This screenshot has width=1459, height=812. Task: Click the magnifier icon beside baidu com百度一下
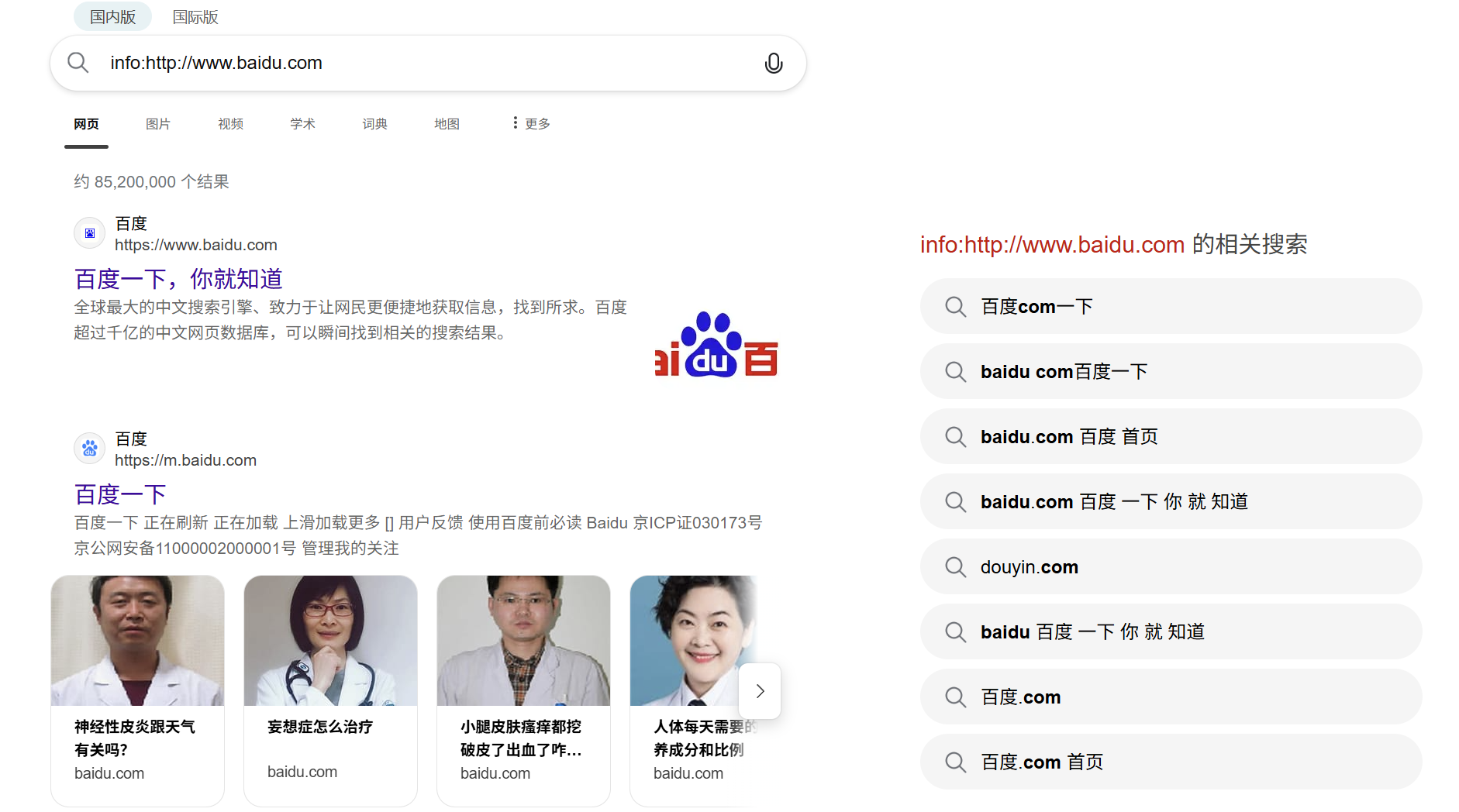[x=955, y=372]
